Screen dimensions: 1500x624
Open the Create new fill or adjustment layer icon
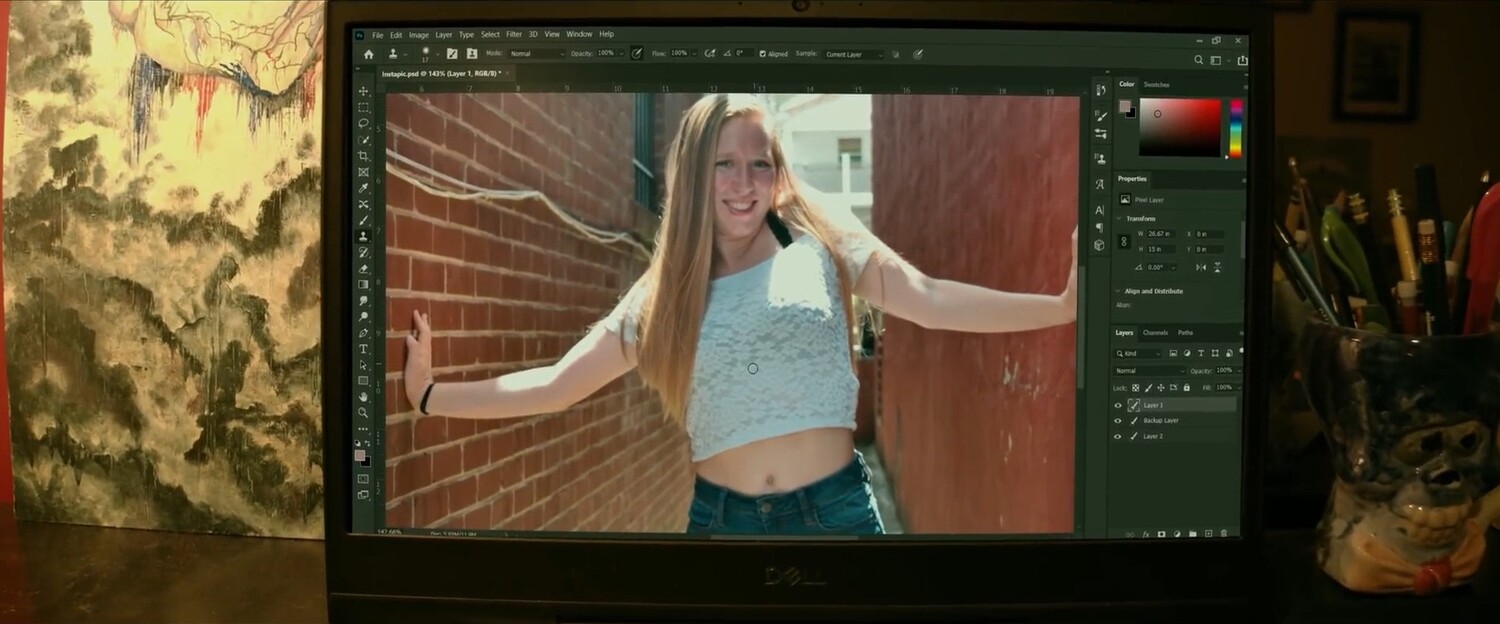(x=1178, y=534)
